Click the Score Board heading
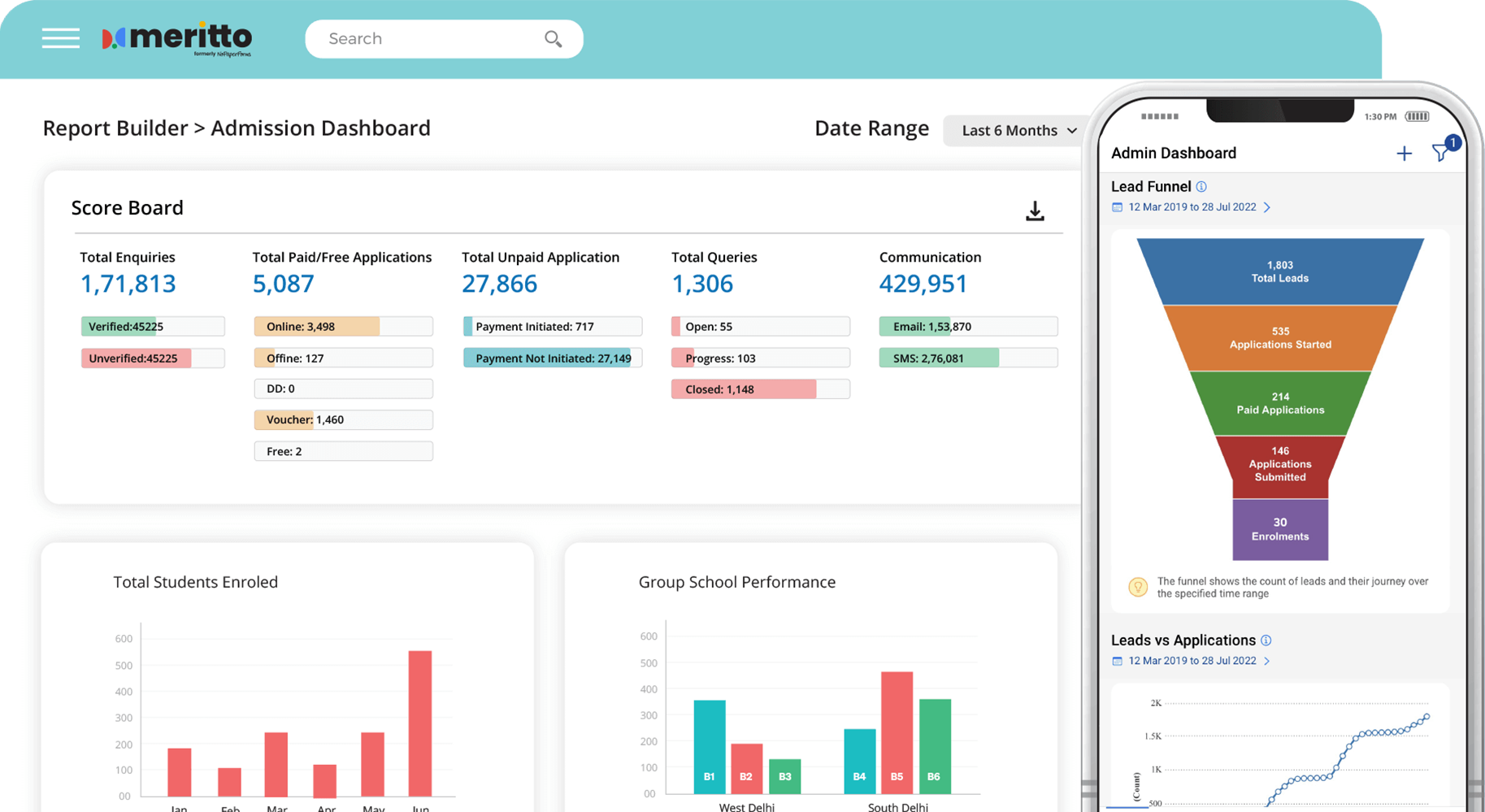1485x812 pixels. point(128,208)
